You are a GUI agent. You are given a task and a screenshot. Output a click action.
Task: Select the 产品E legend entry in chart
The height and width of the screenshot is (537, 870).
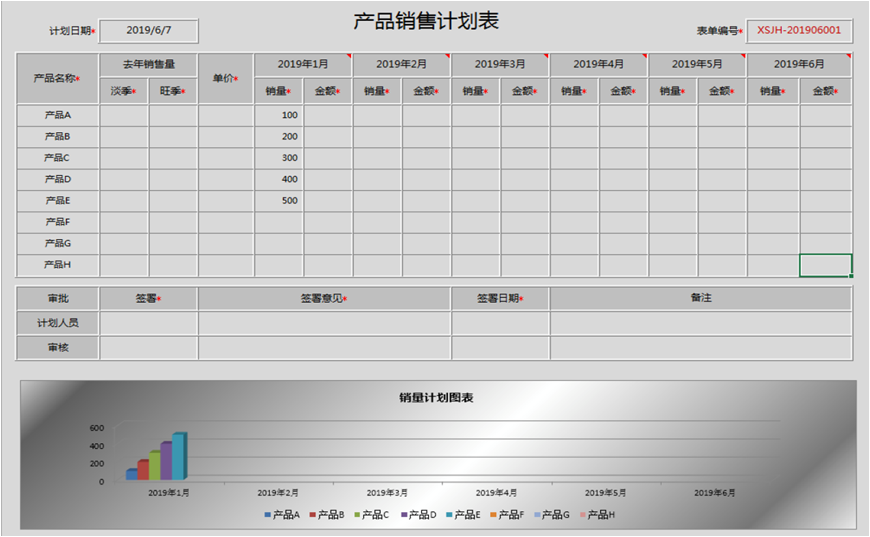464,515
